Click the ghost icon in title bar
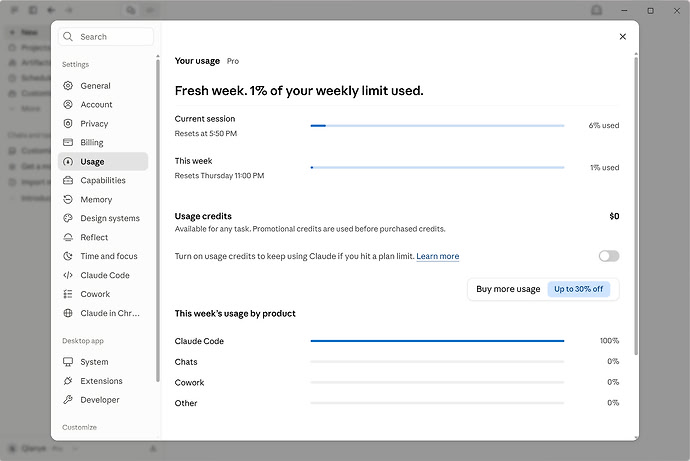This screenshot has height=461, width=690. point(596,10)
